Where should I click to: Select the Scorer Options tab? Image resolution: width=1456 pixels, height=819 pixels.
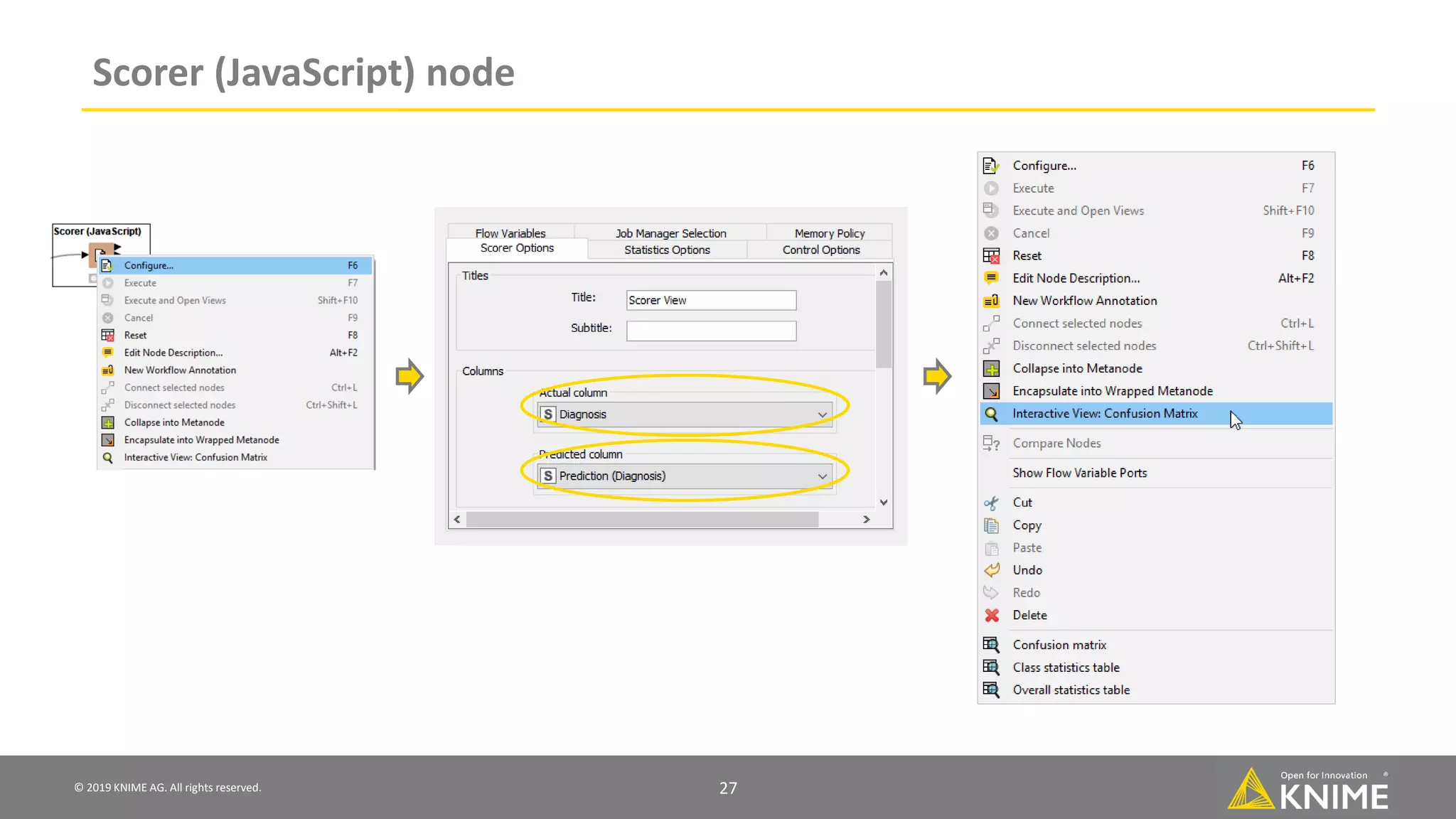pyautogui.click(x=517, y=248)
